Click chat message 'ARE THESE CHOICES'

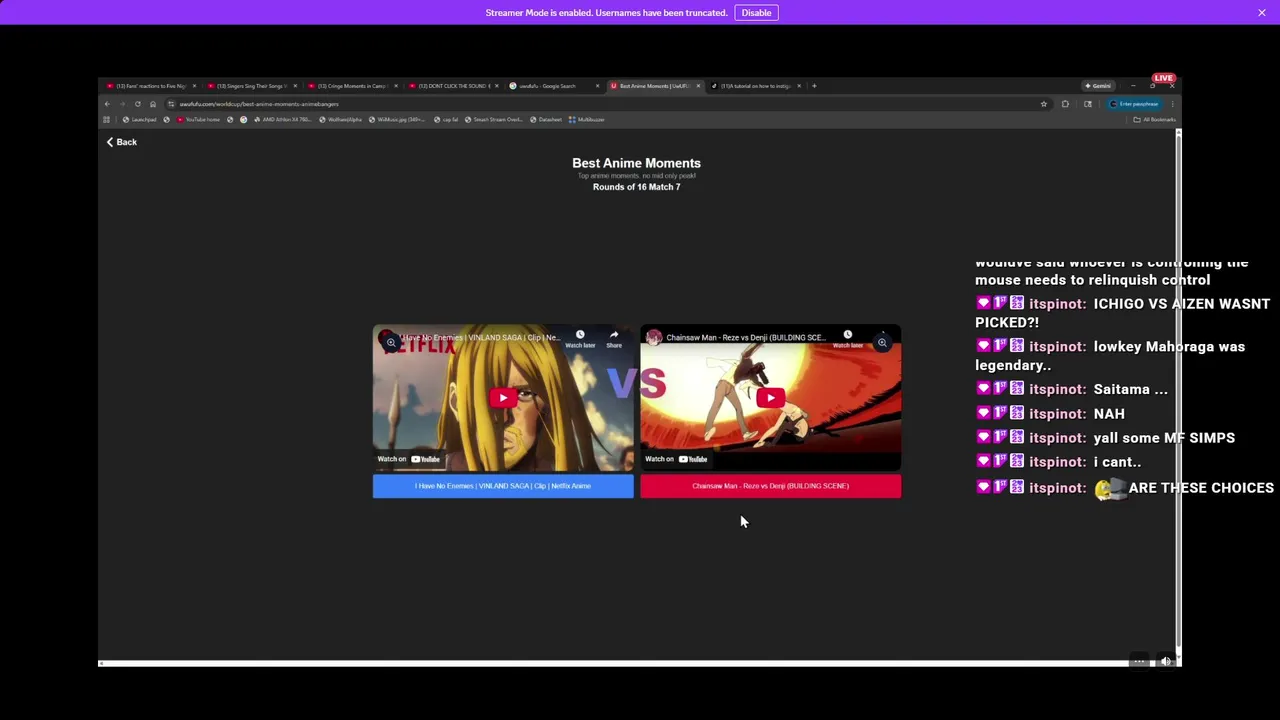tap(1201, 488)
